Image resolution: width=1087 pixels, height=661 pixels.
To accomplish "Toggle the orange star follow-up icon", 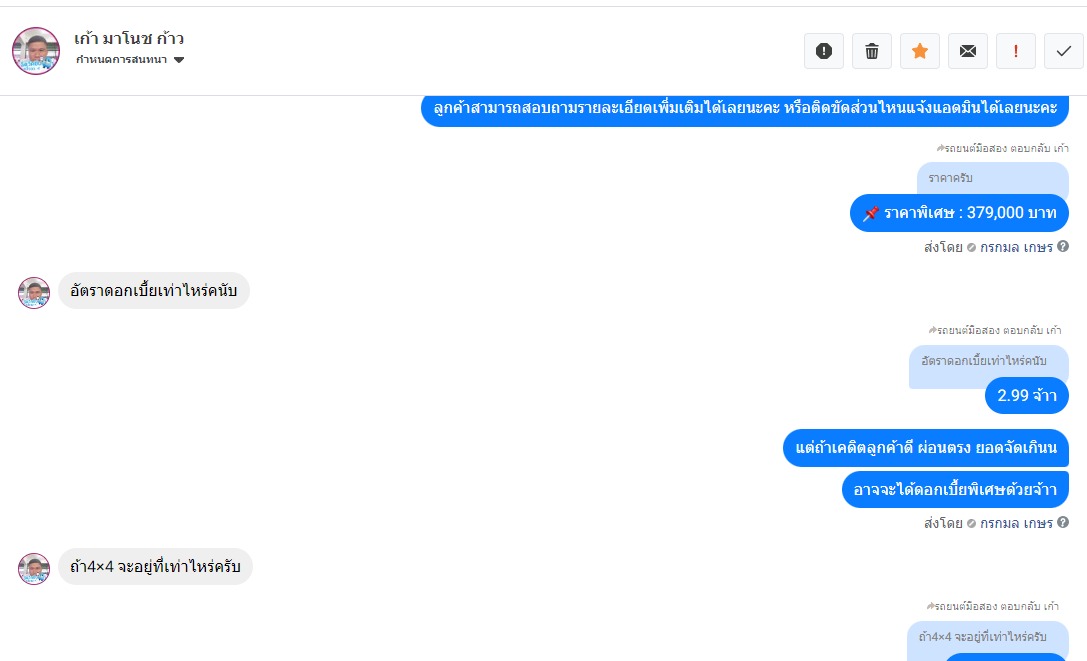I will pyautogui.click(x=919, y=51).
